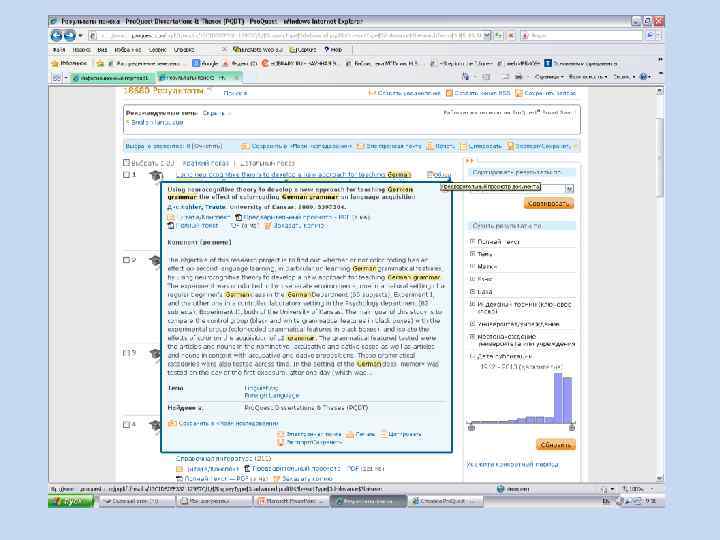Click the orange Sort button

pos(548,203)
